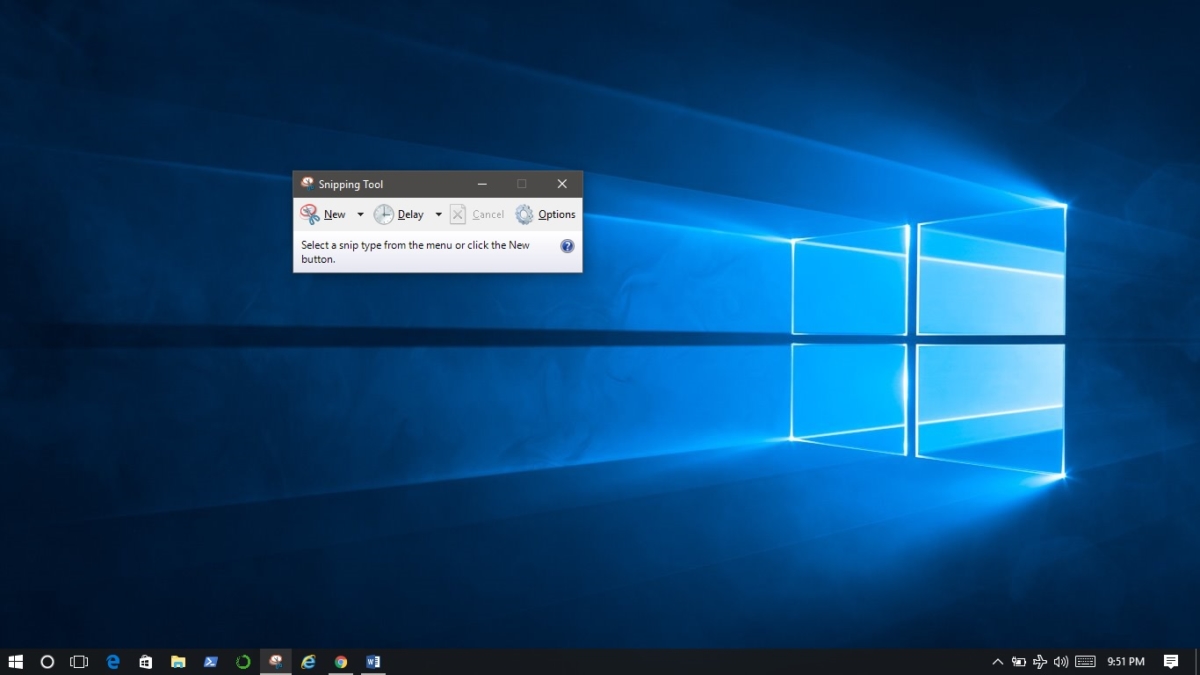Show hidden icons in the system tray
This screenshot has height=675, width=1200.
997,661
